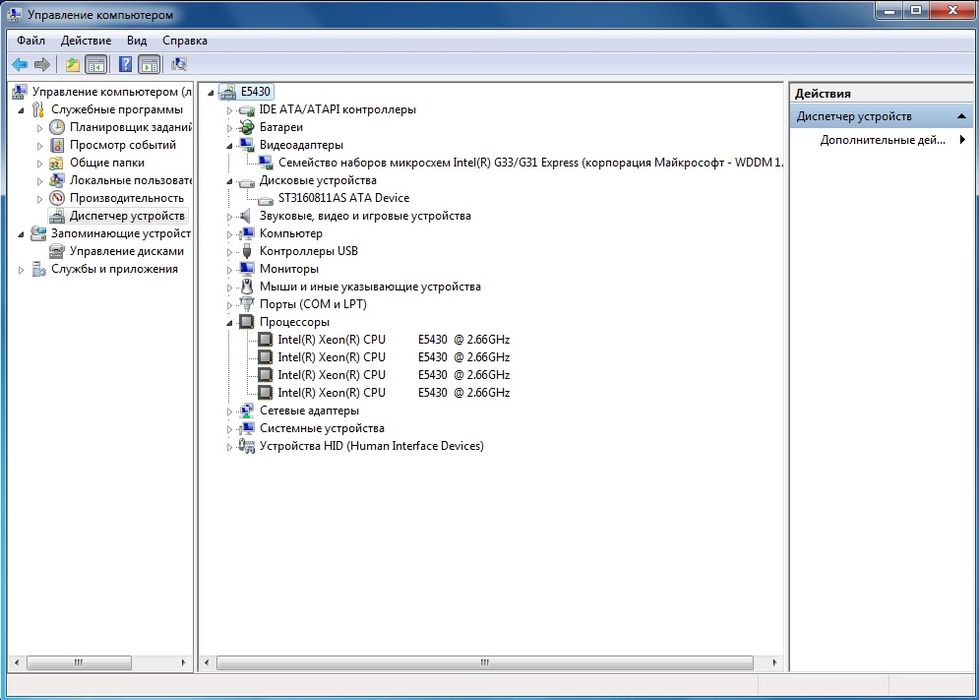Click the USB controllers icon

click(x=247, y=251)
